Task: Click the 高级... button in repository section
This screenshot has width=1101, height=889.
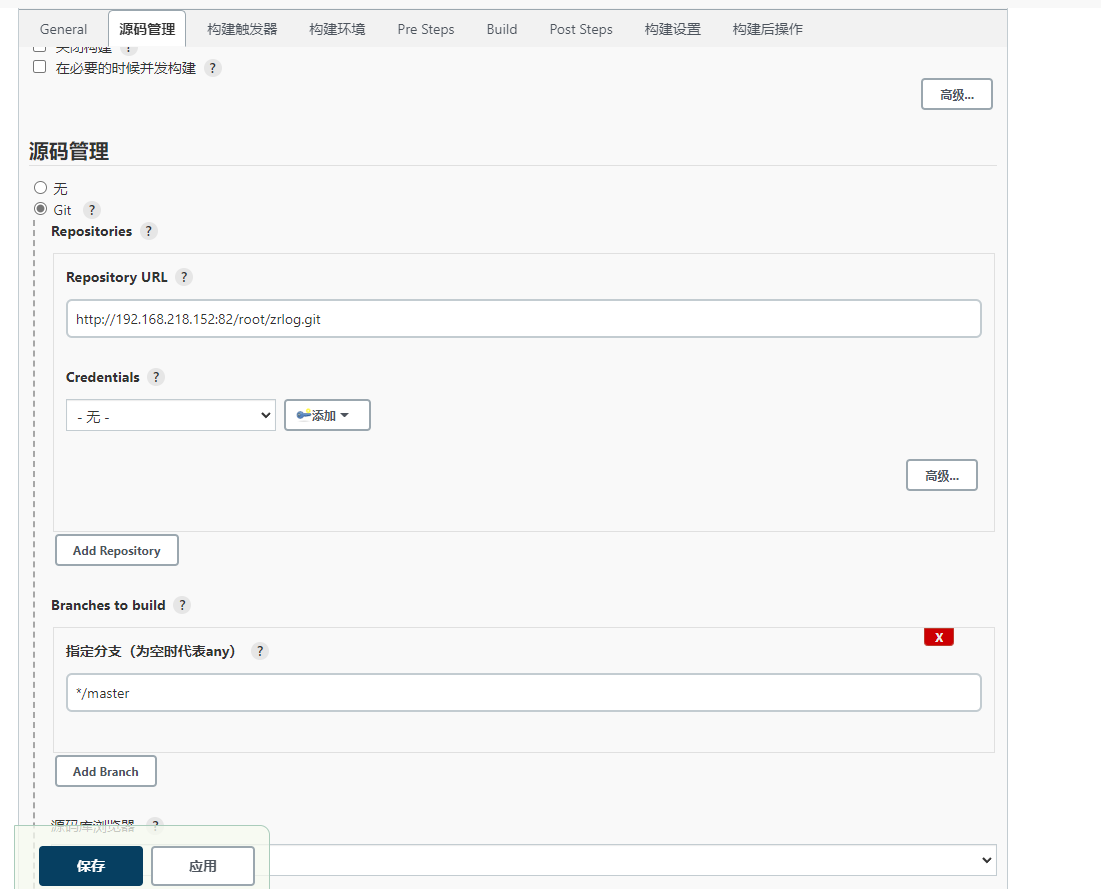Action: pyautogui.click(x=942, y=475)
